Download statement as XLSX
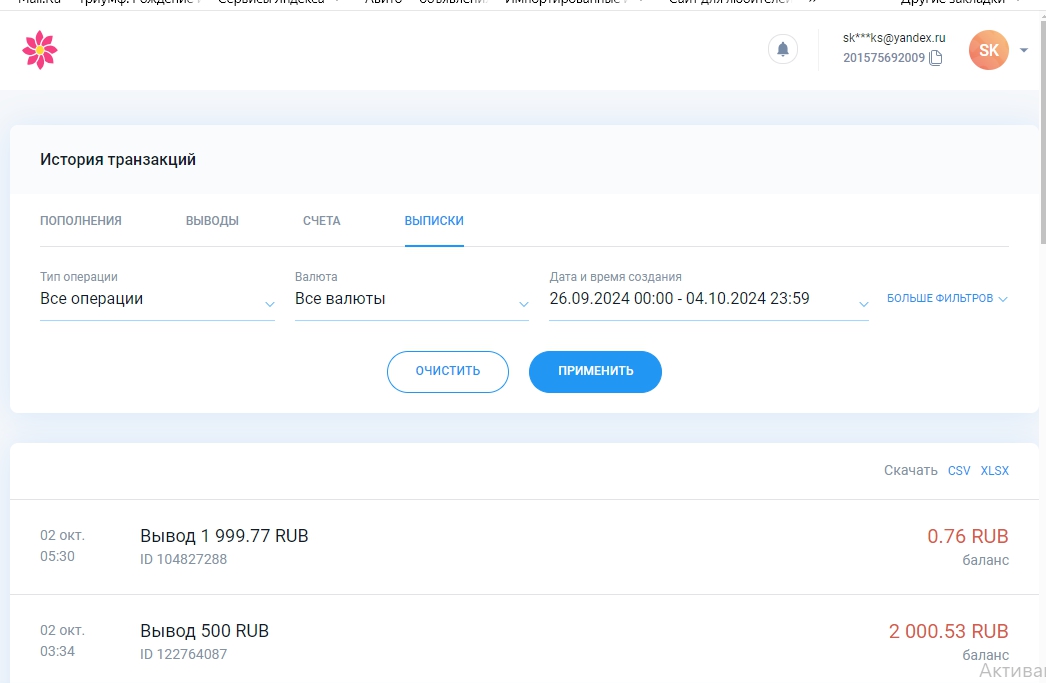 [x=995, y=470]
